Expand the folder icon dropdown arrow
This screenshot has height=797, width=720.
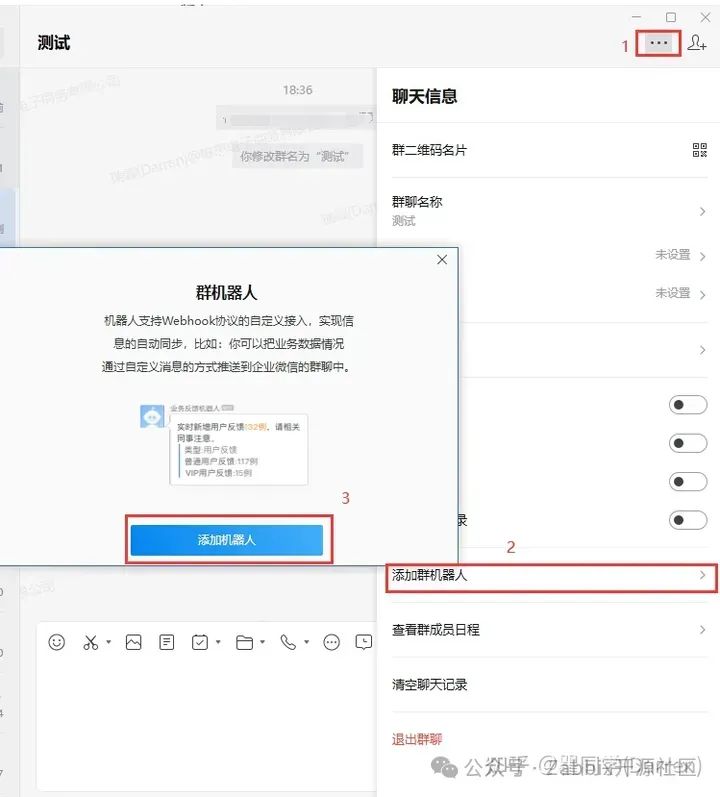pos(262,642)
